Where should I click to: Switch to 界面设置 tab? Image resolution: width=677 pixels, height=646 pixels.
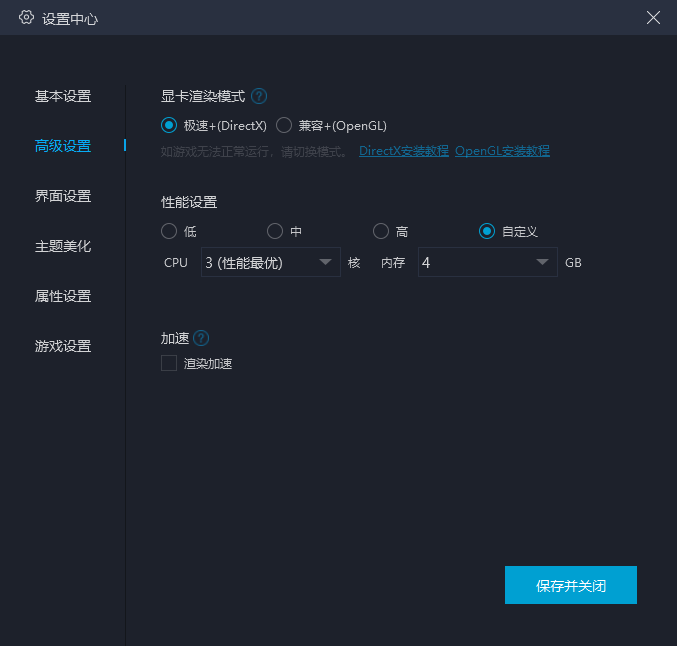pyautogui.click(x=63, y=196)
